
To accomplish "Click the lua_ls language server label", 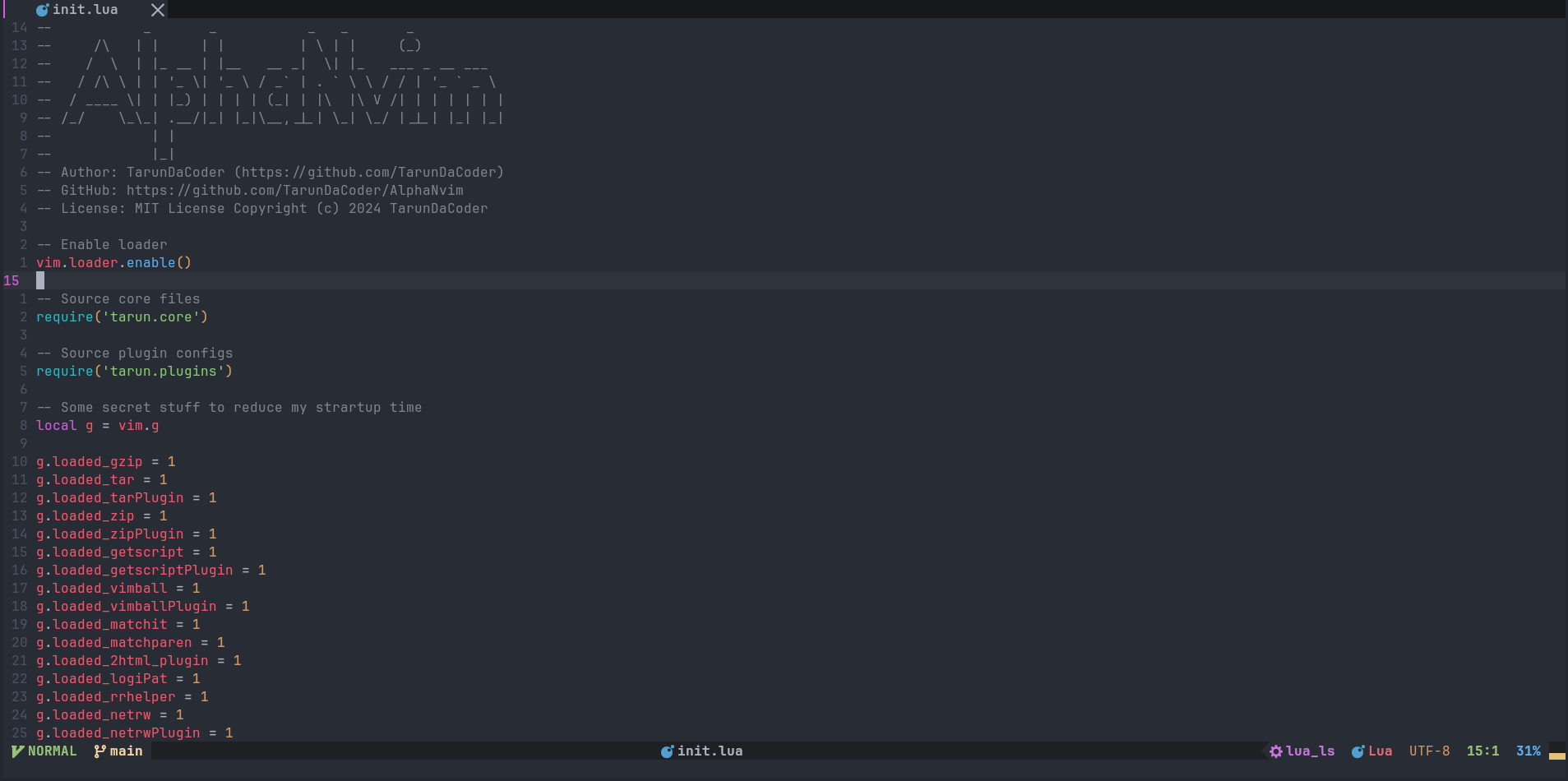I will [x=1311, y=751].
